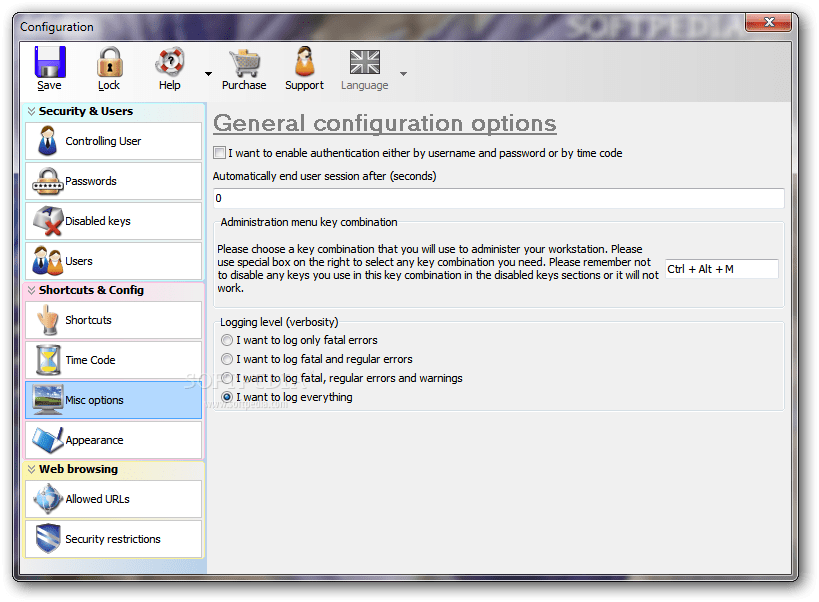Open the Time Code settings
Image resolution: width=819 pixels, height=602 pixels.
point(48,360)
